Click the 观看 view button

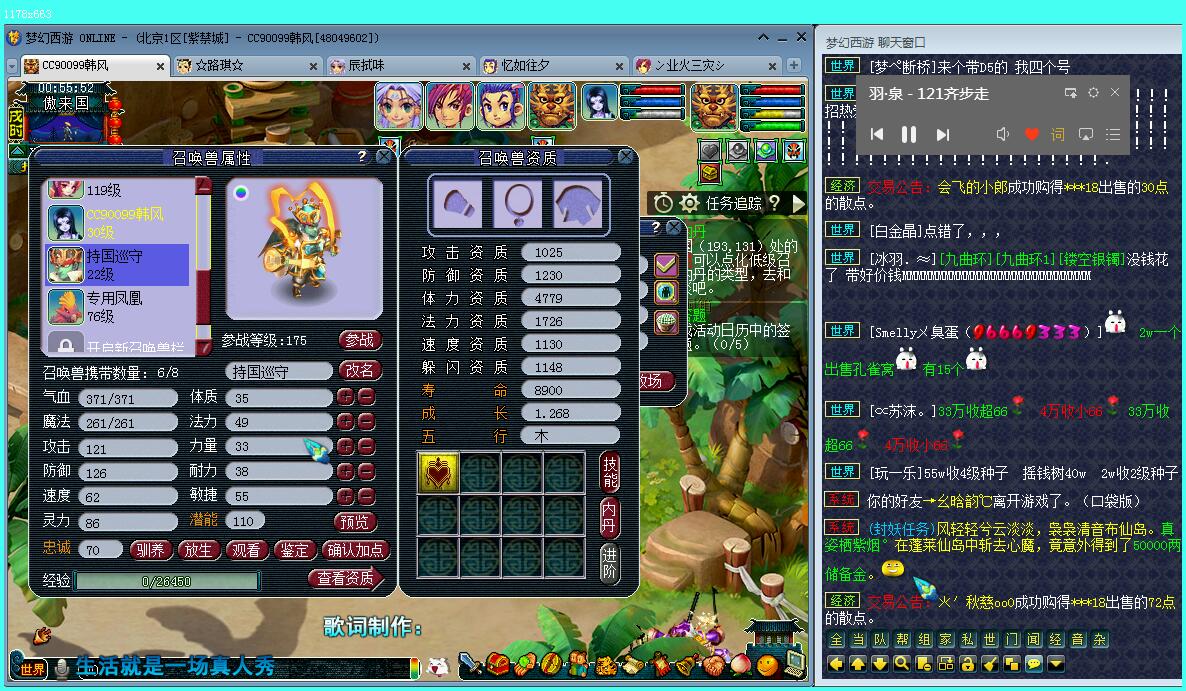(x=246, y=550)
